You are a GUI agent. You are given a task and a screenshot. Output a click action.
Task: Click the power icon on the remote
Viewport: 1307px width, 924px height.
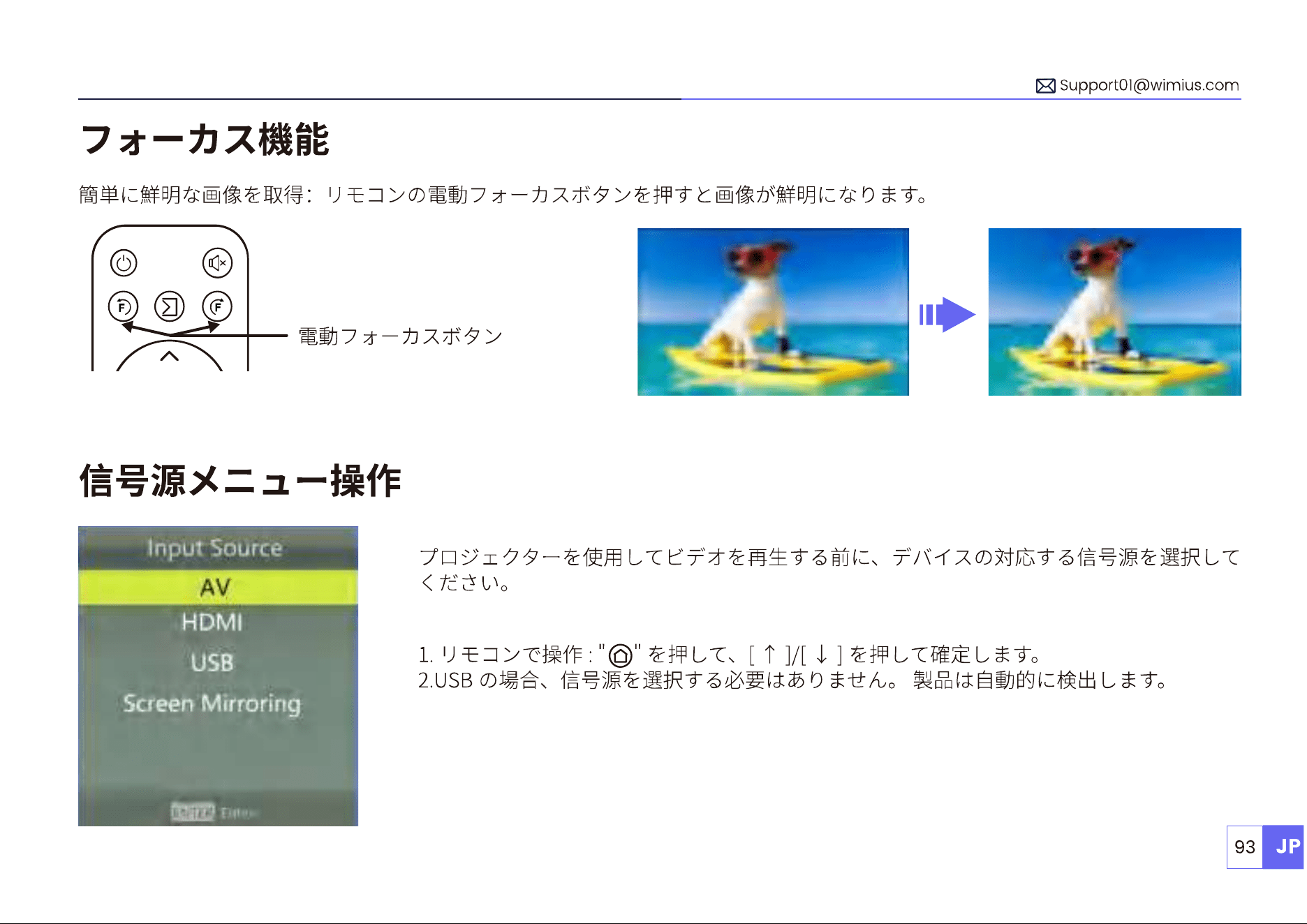coord(124,263)
